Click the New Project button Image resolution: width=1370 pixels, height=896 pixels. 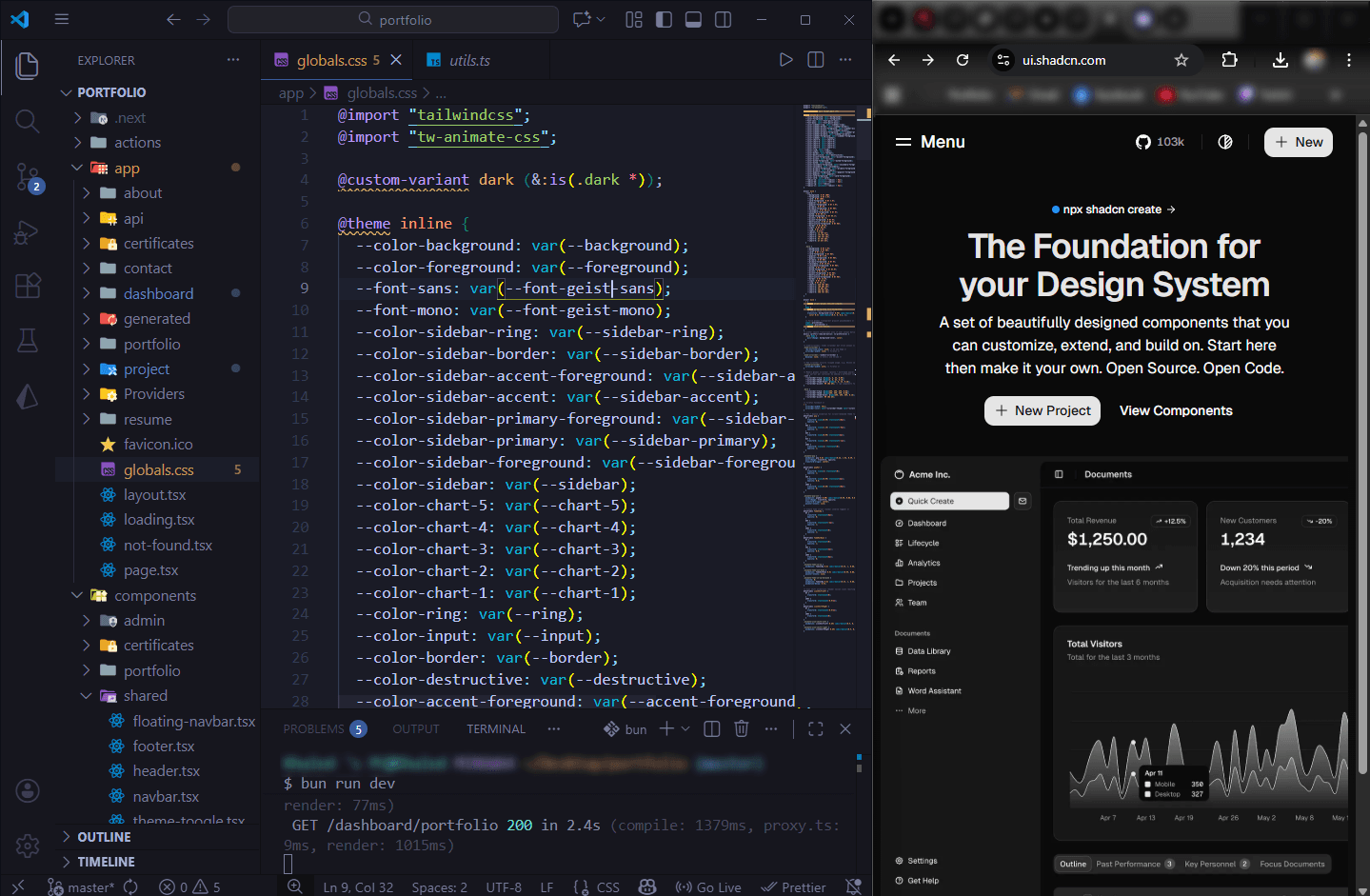point(1042,410)
